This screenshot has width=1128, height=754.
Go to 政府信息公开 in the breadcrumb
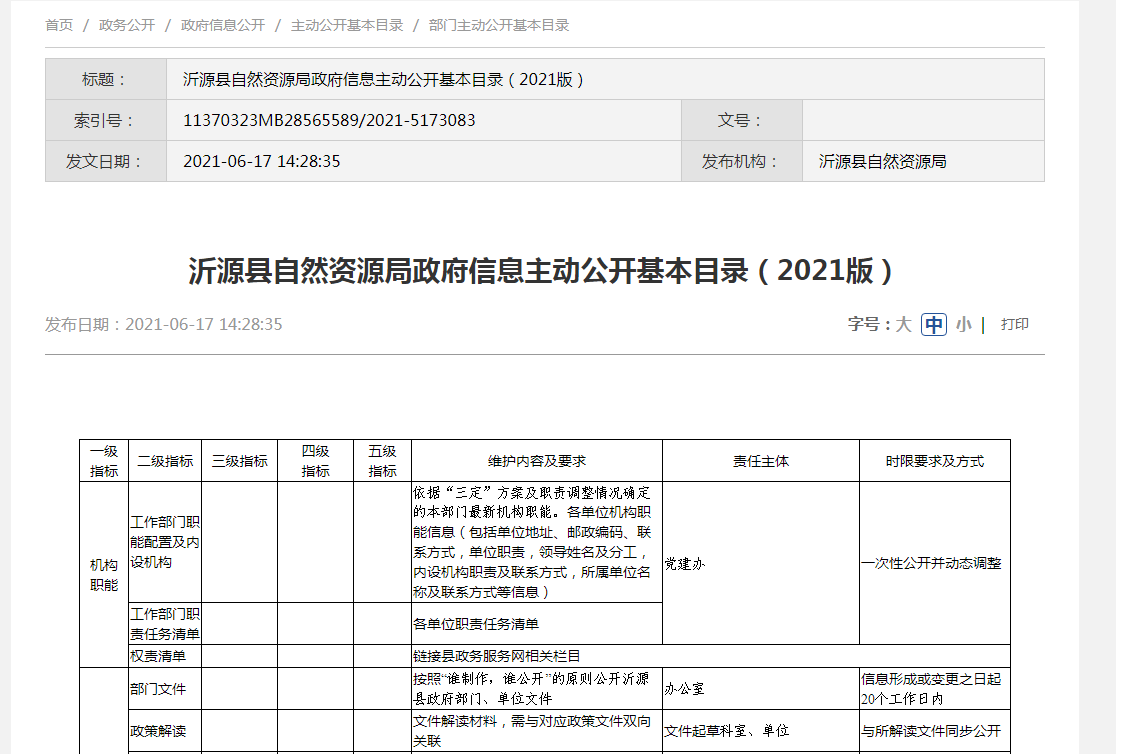[x=222, y=25]
